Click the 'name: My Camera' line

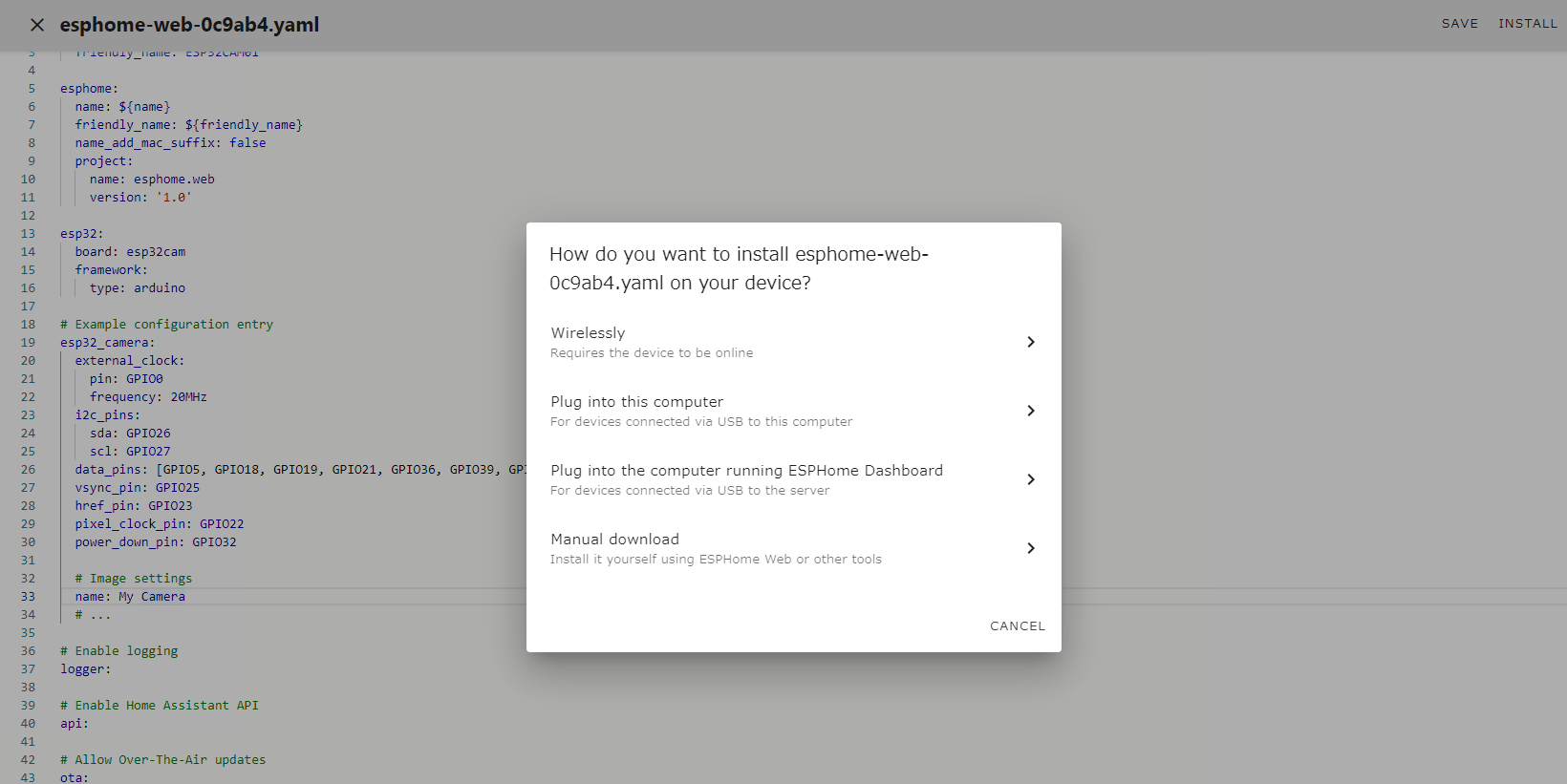[x=130, y=597]
